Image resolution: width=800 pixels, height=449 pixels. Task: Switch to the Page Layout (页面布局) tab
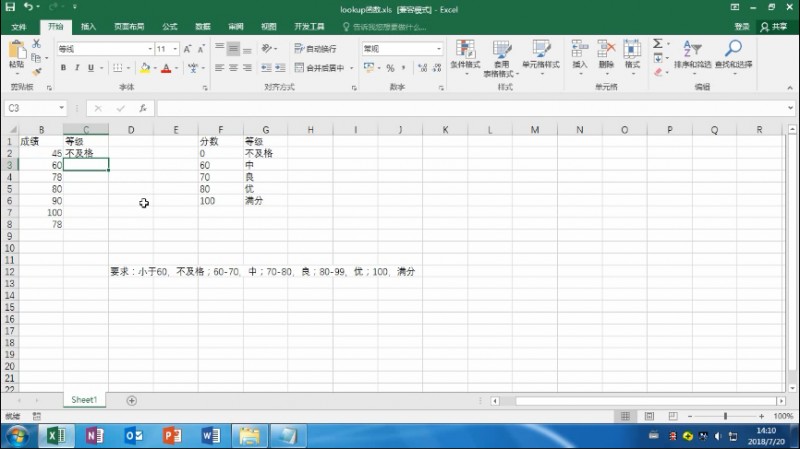tap(129, 27)
